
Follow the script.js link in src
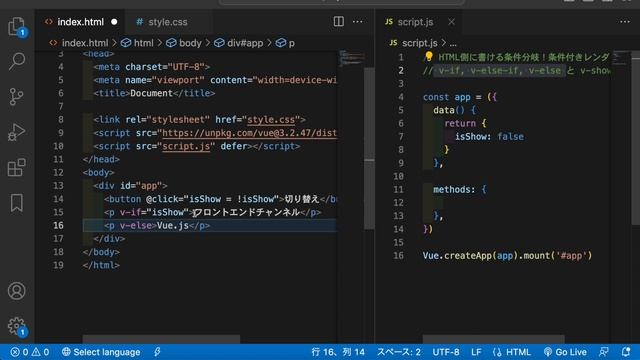click(186, 146)
